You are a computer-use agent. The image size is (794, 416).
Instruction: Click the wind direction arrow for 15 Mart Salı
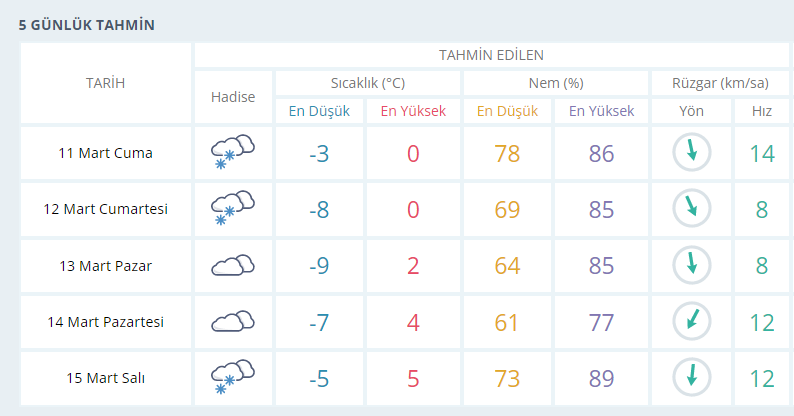click(692, 377)
